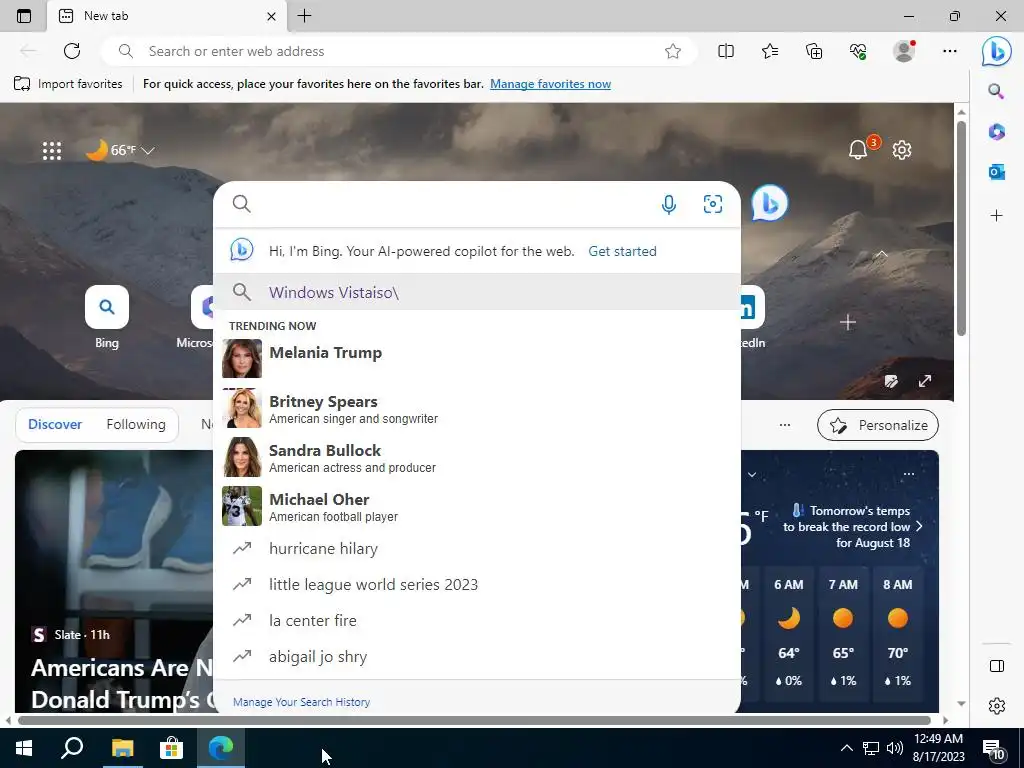Open Browser essentials heart icon
The height and width of the screenshot is (768, 1024).
[858, 51]
